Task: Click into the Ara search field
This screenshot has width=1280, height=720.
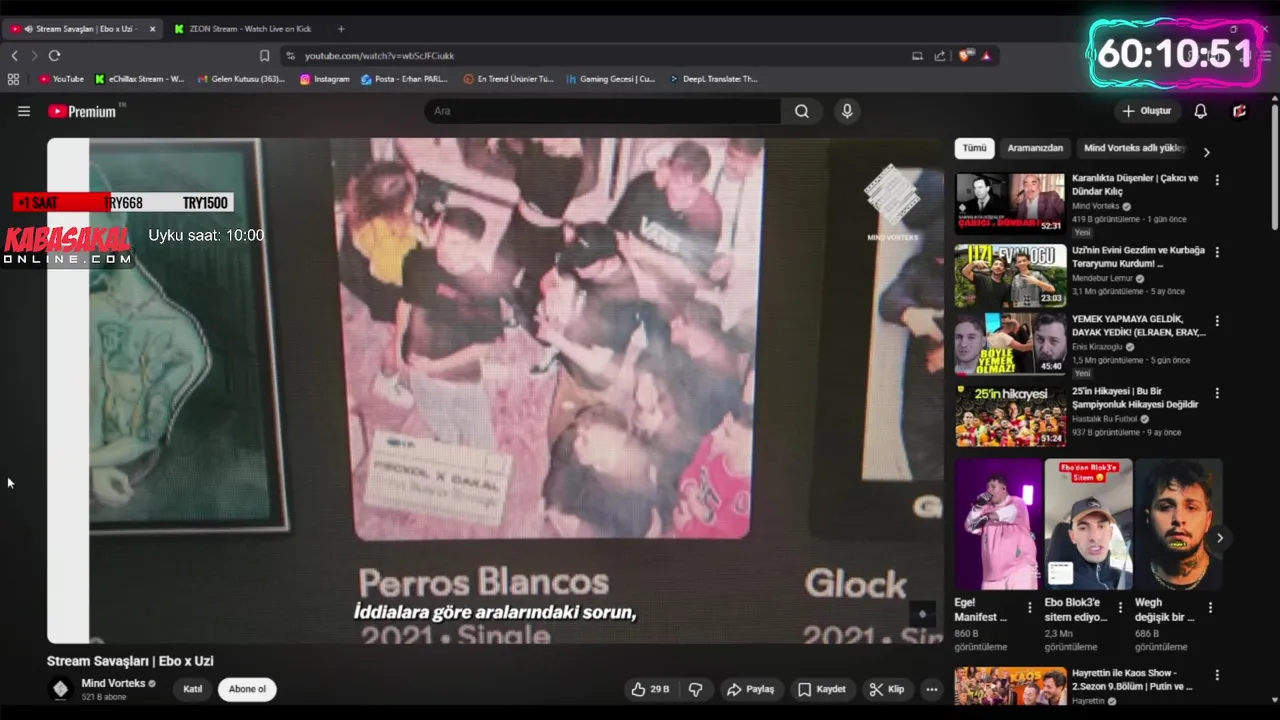Action: [x=603, y=111]
